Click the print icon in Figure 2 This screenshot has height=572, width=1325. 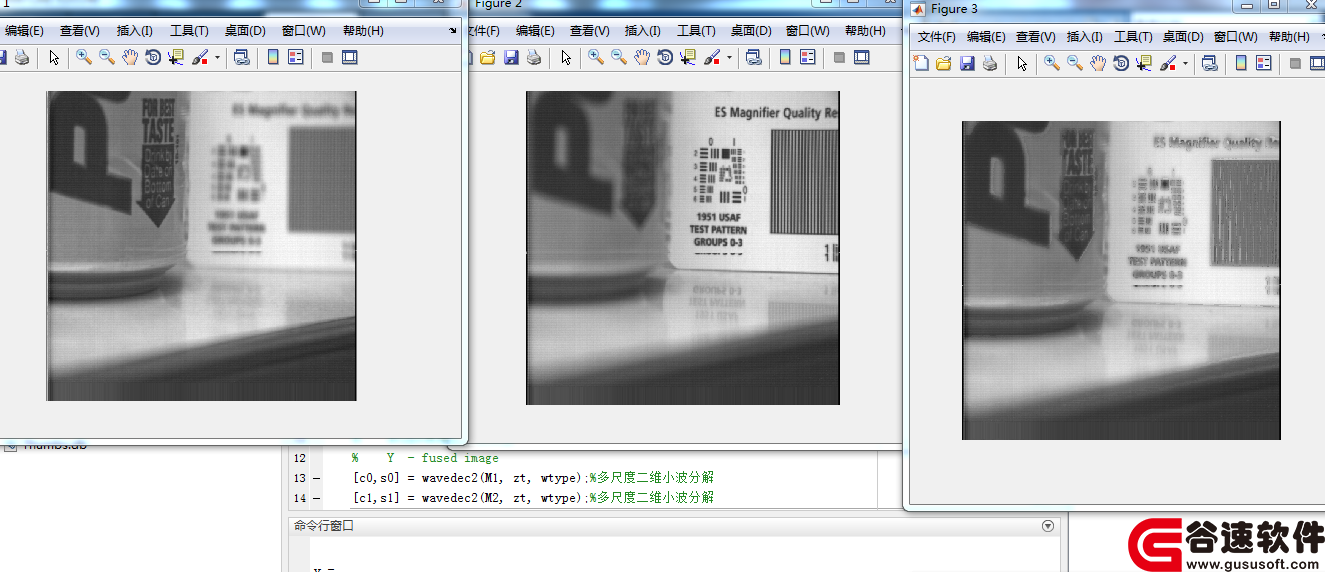pyautogui.click(x=534, y=58)
